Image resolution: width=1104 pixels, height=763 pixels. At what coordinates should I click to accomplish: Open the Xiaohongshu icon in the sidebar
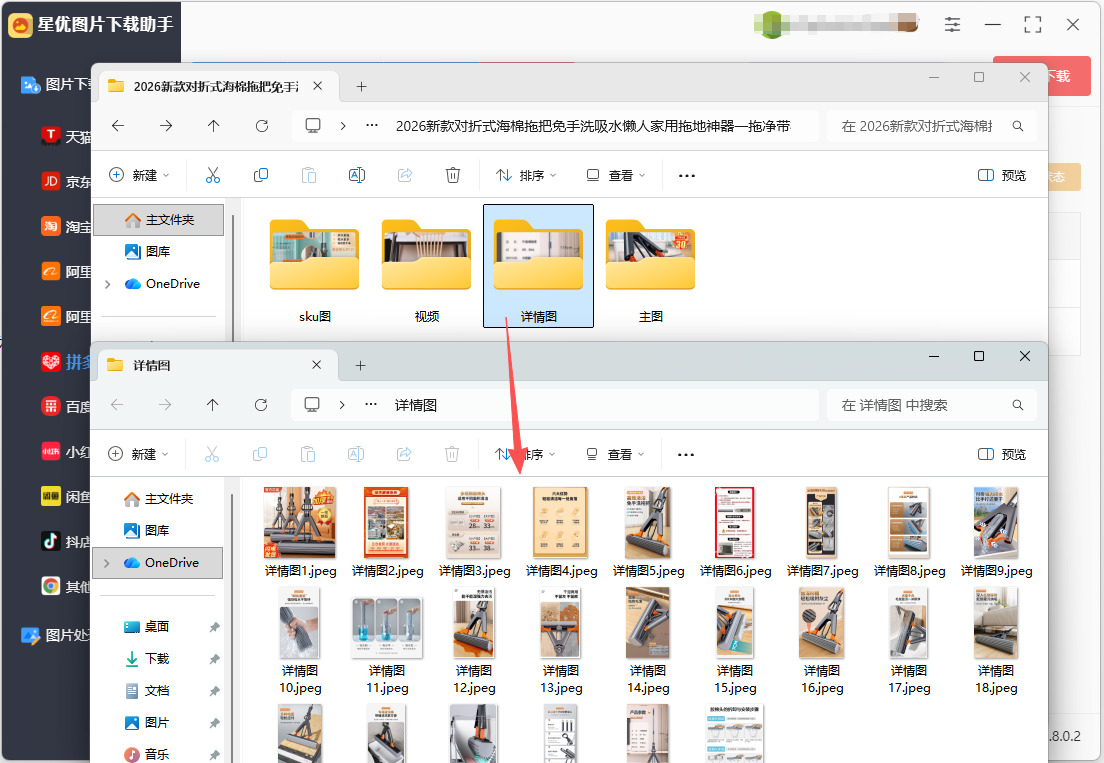[51, 451]
